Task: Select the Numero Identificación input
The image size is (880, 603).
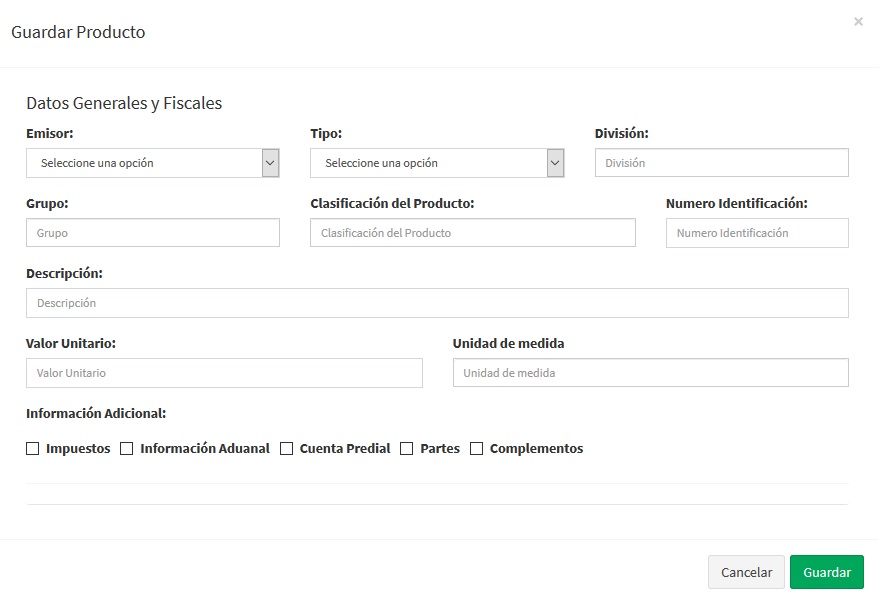Action: (x=757, y=233)
